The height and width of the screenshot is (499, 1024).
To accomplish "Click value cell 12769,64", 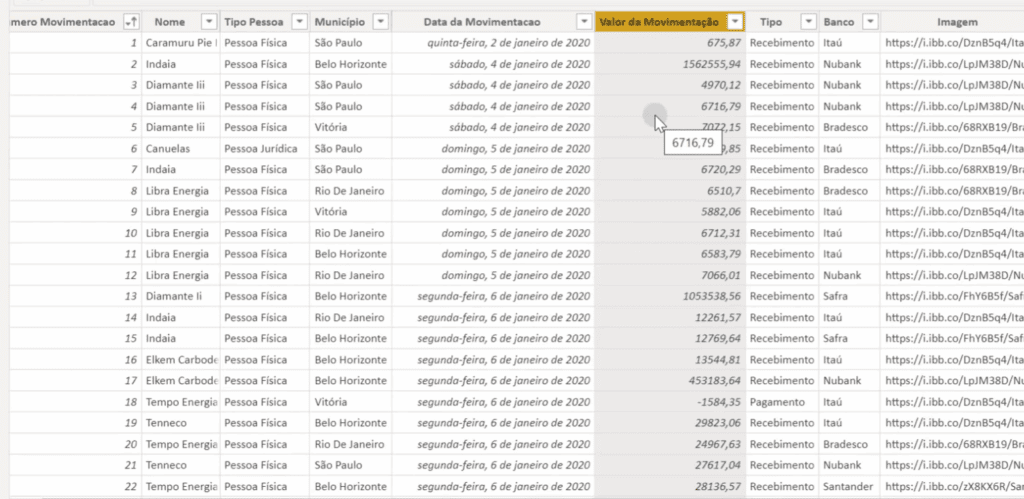I will tap(670, 338).
